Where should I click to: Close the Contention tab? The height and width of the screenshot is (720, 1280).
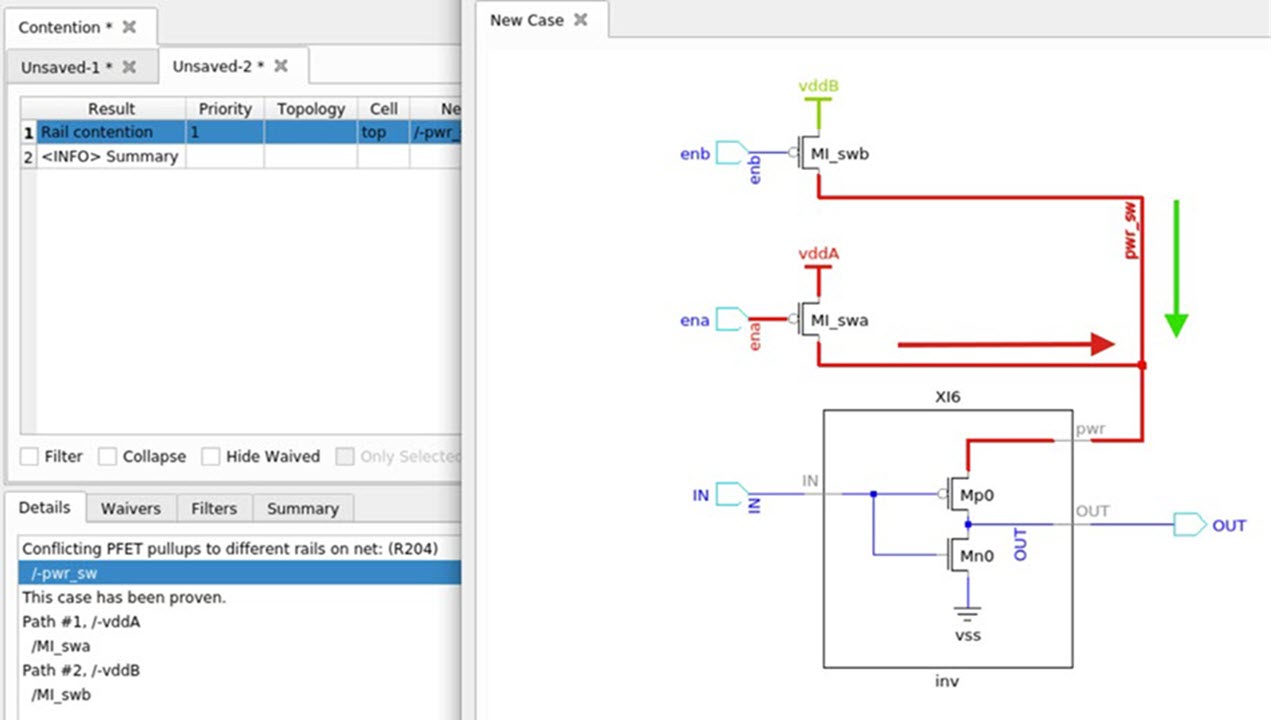pyautogui.click(x=128, y=27)
